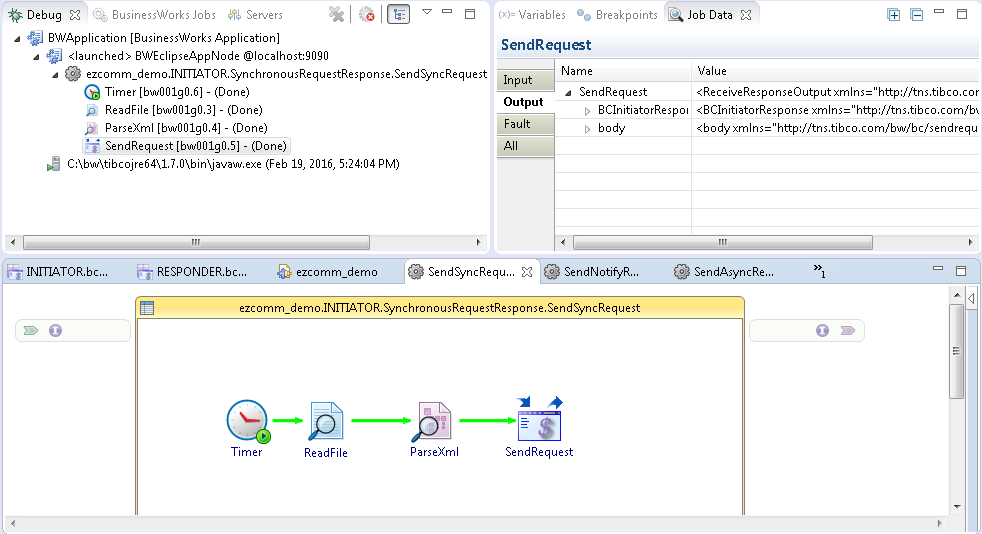Open the Breakpoints view tab
Viewport: 982px width, 534px height.
point(618,14)
